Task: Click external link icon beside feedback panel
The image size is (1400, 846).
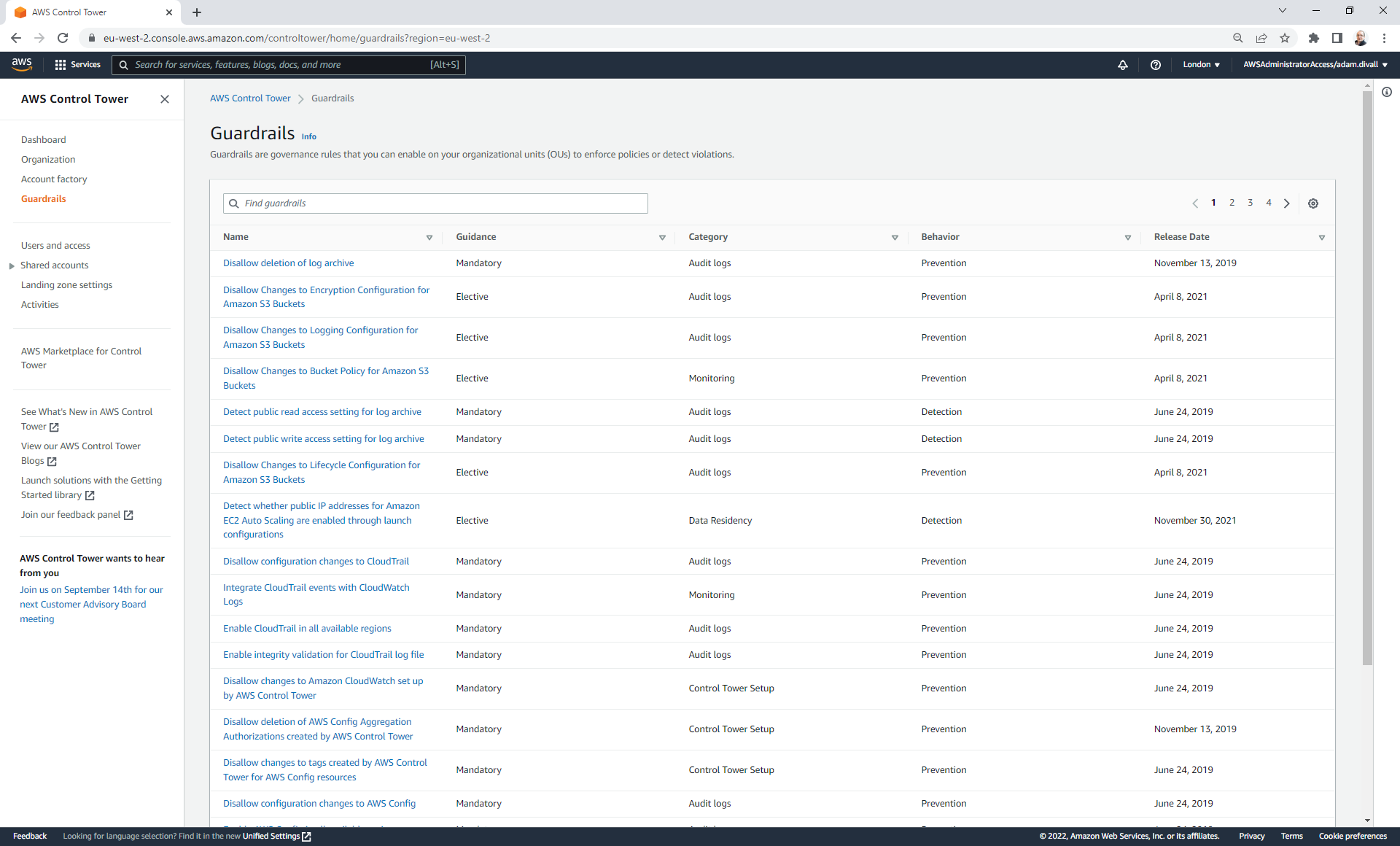Action: 130,515
